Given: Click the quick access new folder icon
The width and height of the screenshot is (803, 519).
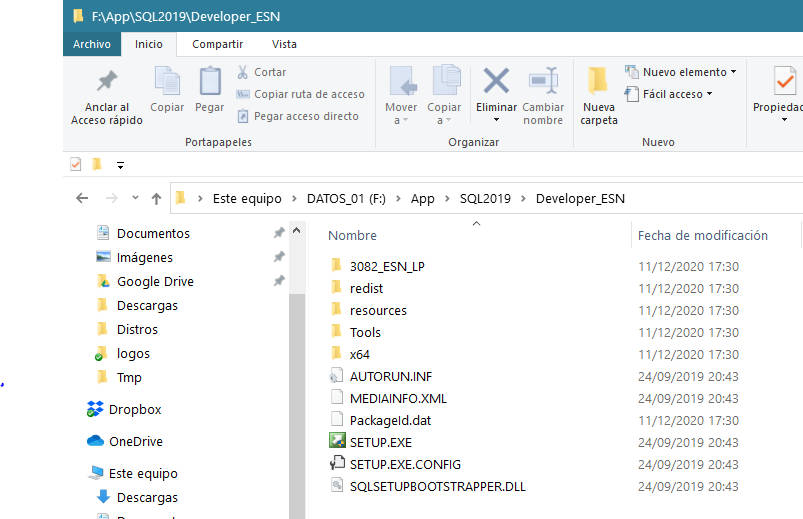Looking at the screenshot, I should 97,164.
